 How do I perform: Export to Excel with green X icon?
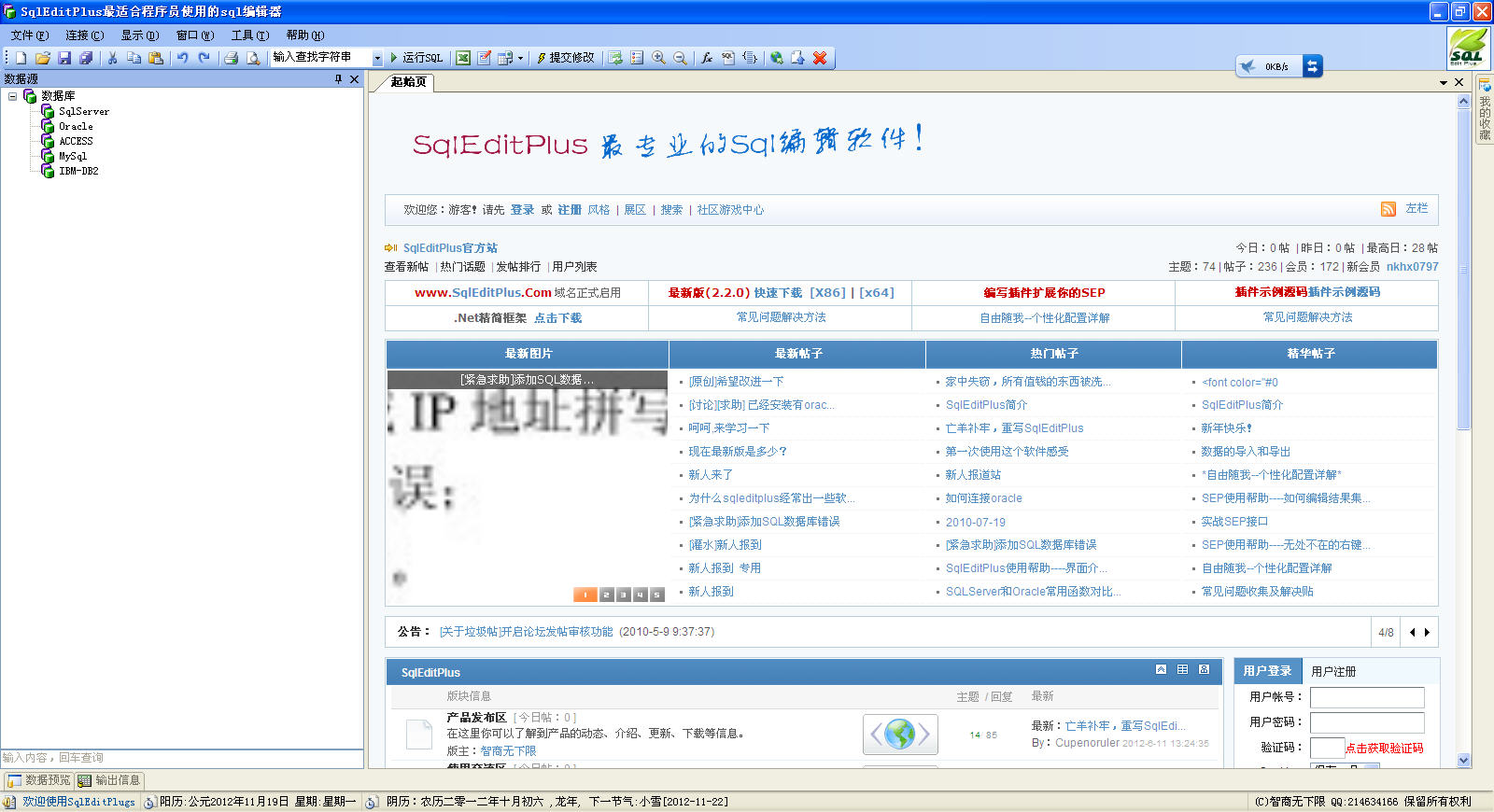(463, 58)
